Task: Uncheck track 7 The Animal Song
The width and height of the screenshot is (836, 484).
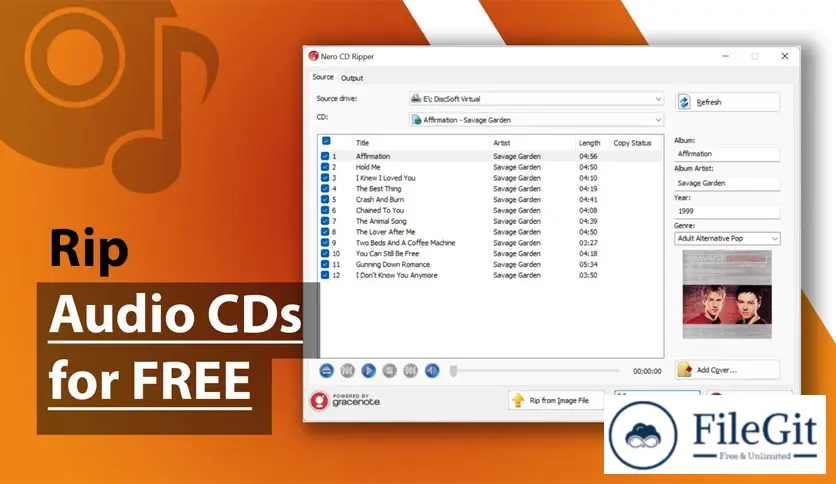Action: 325,221
